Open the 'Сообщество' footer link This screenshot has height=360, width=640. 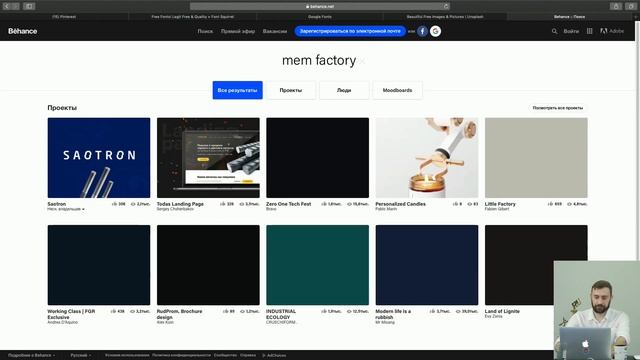225,356
